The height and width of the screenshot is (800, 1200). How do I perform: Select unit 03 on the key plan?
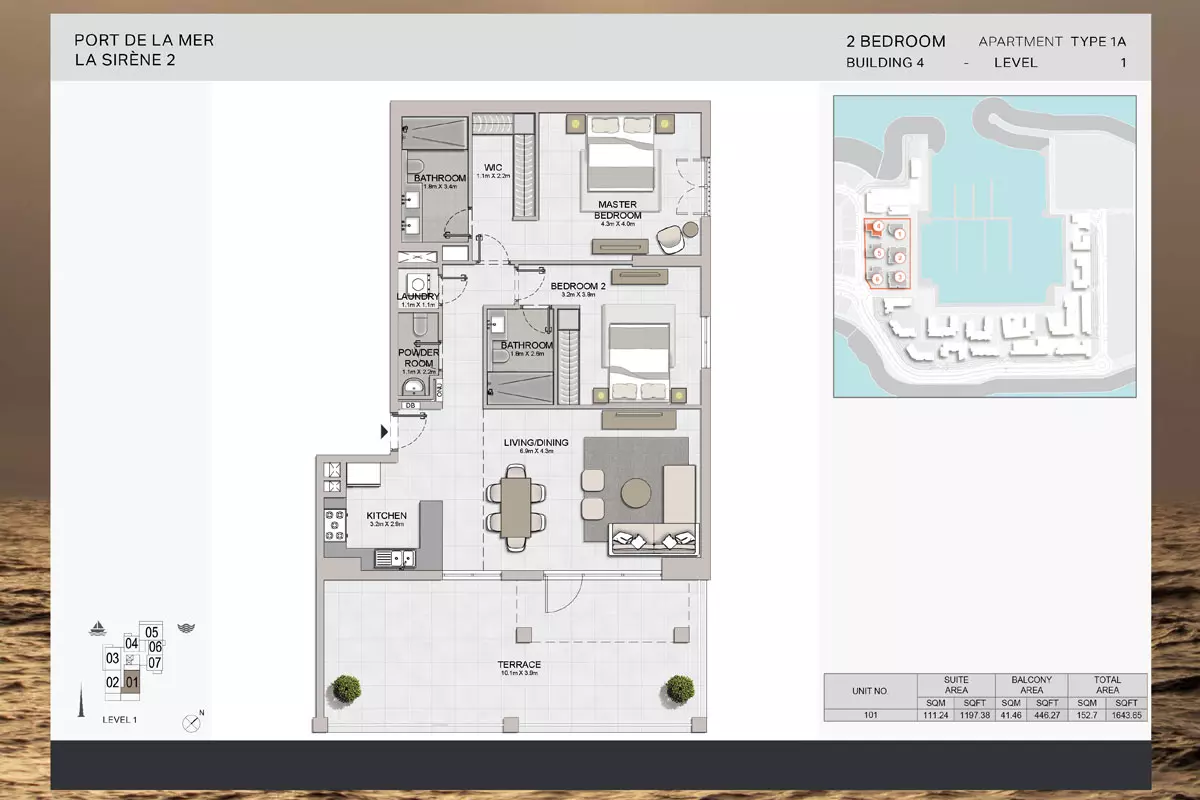112,659
